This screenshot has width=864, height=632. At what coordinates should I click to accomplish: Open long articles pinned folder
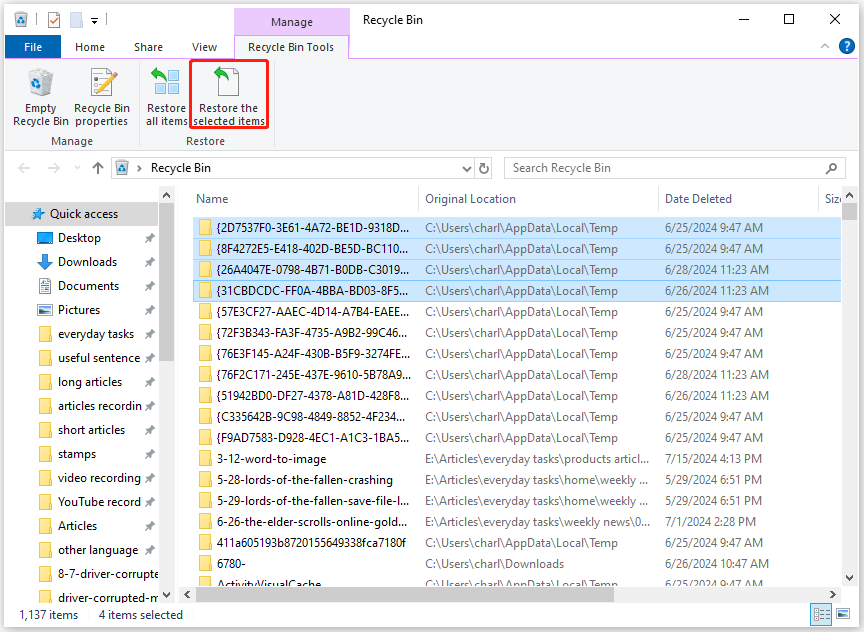pos(90,382)
